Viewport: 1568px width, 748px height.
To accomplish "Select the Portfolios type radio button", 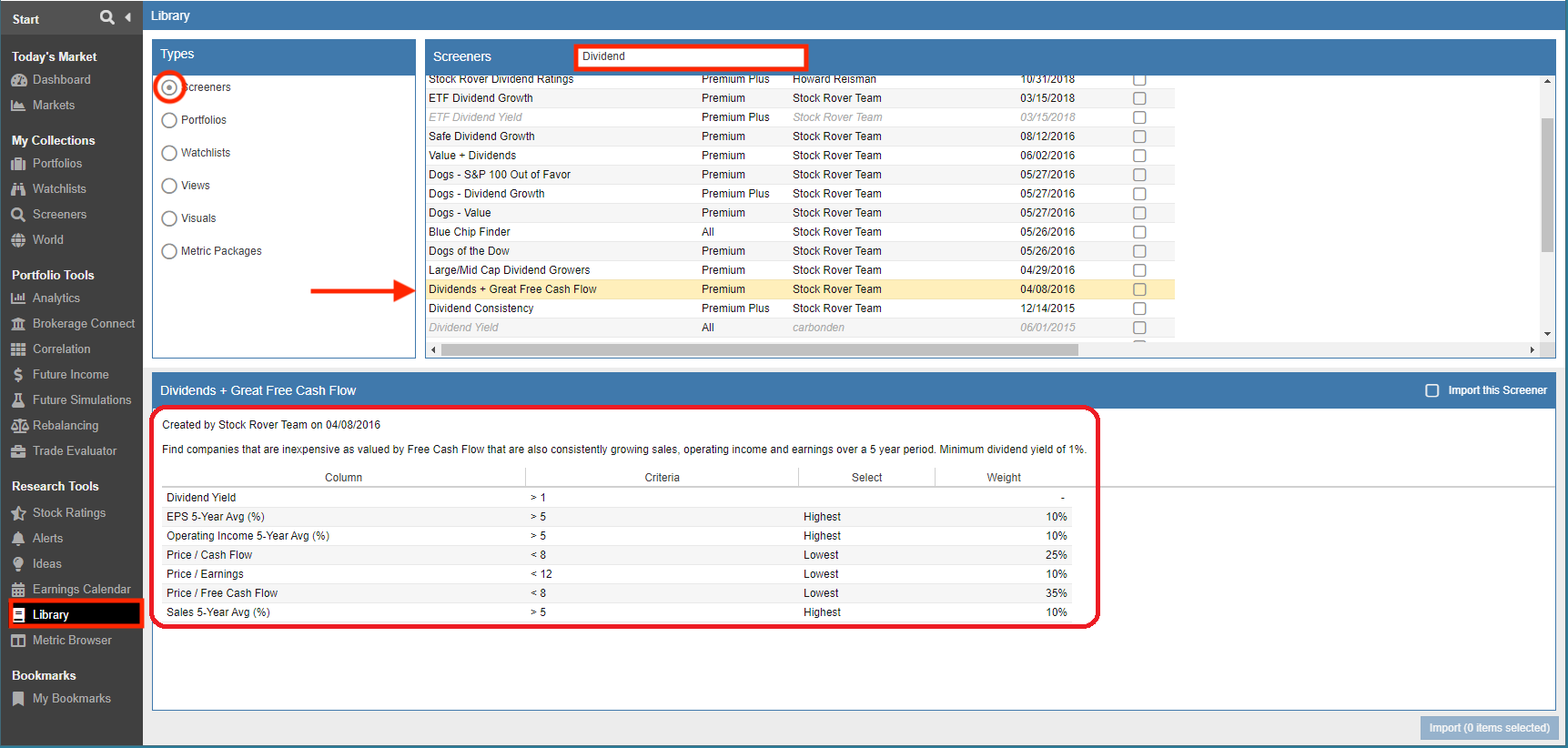I will click(x=169, y=120).
